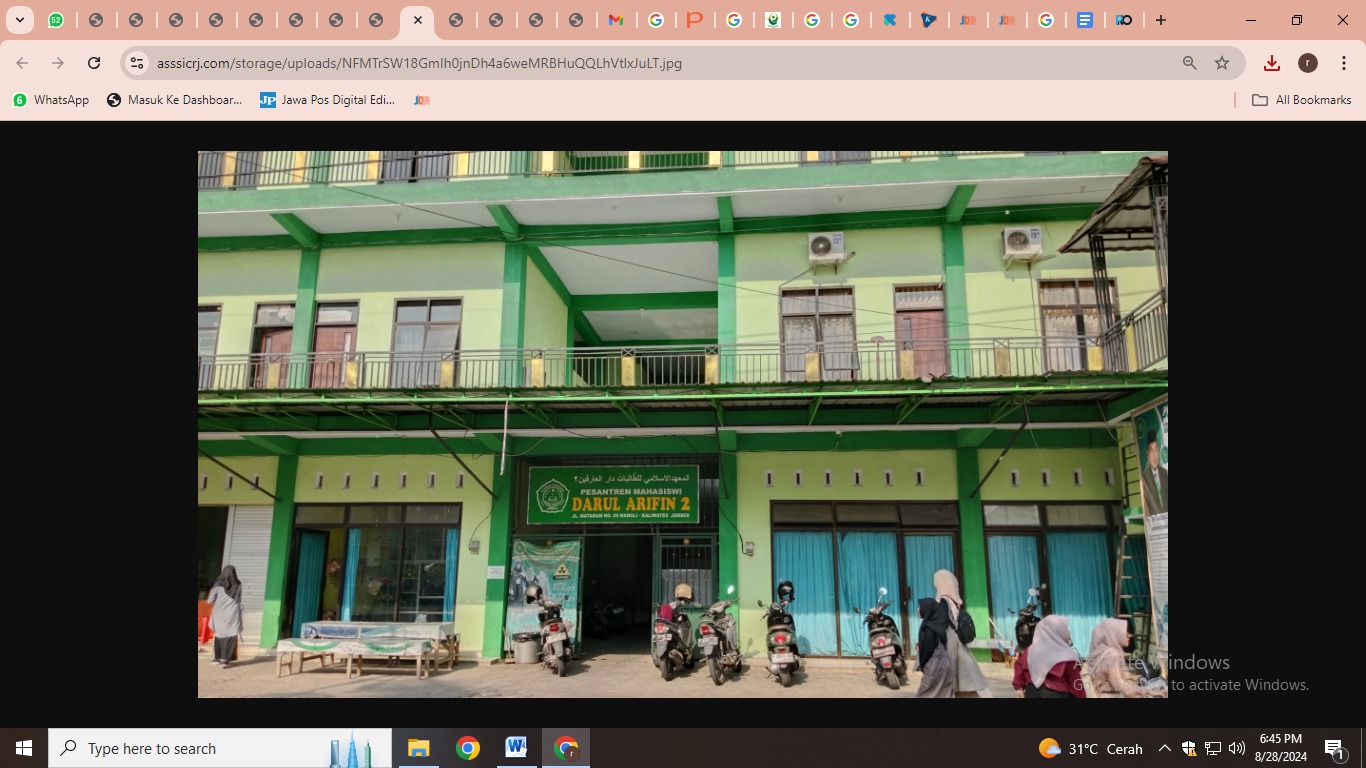Open Microsoft Word from taskbar

pyautogui.click(x=516, y=748)
